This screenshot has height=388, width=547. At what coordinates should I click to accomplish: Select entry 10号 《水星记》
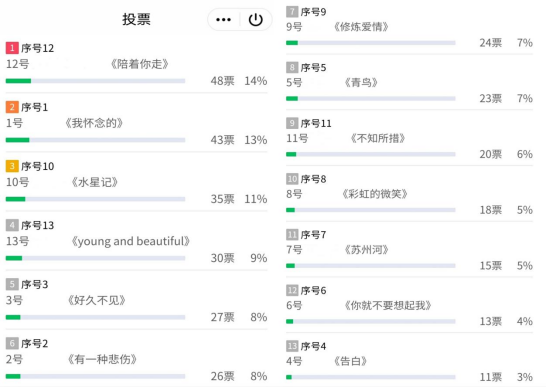pyautogui.click(x=136, y=183)
